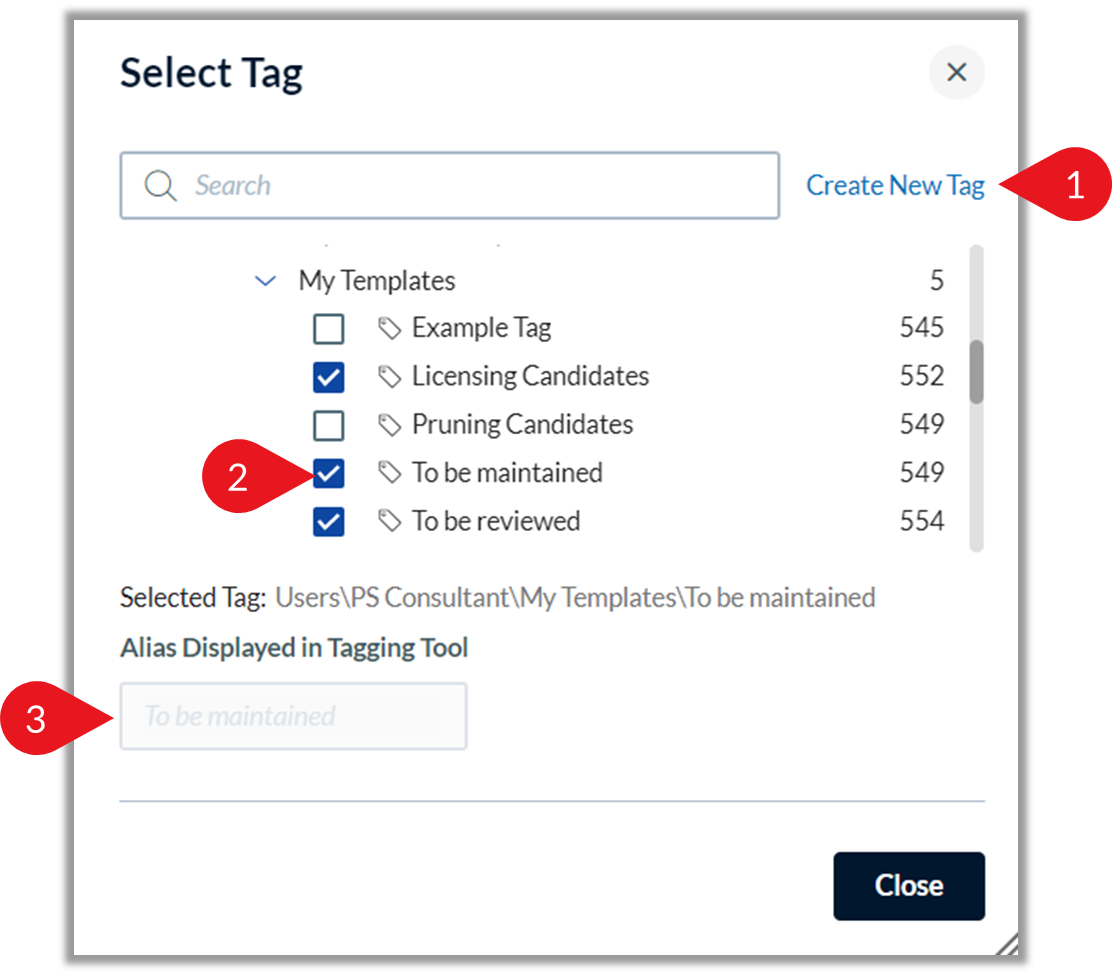
Task: Select the My Templates tree folder
Action: coord(377,281)
